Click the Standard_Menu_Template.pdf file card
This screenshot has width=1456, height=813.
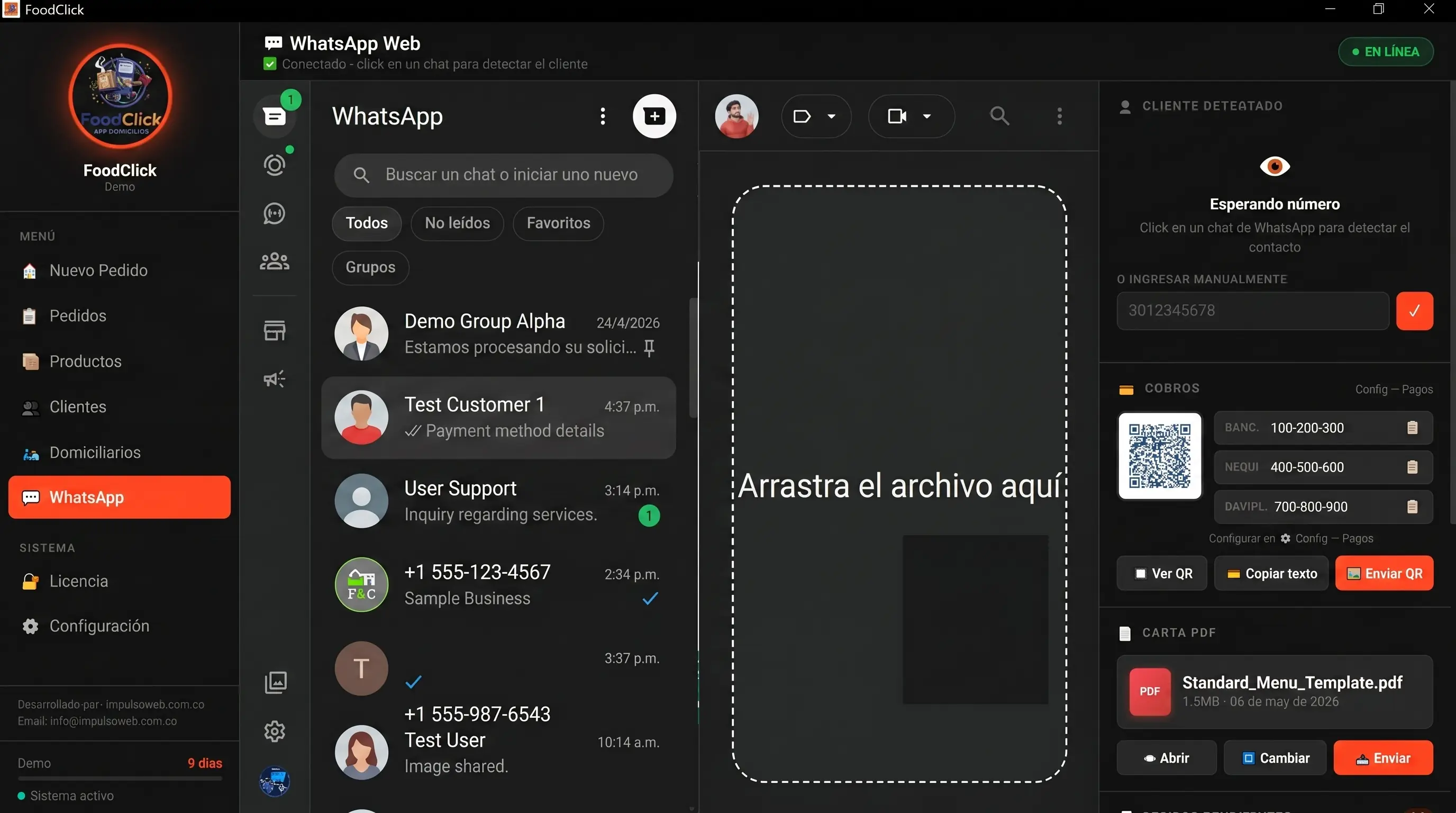[x=1275, y=692]
